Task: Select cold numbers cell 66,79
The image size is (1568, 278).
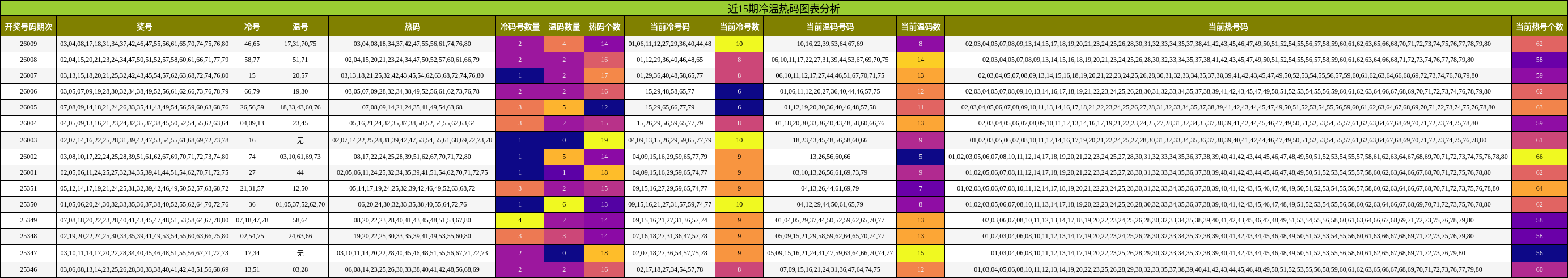Action: 252,91
